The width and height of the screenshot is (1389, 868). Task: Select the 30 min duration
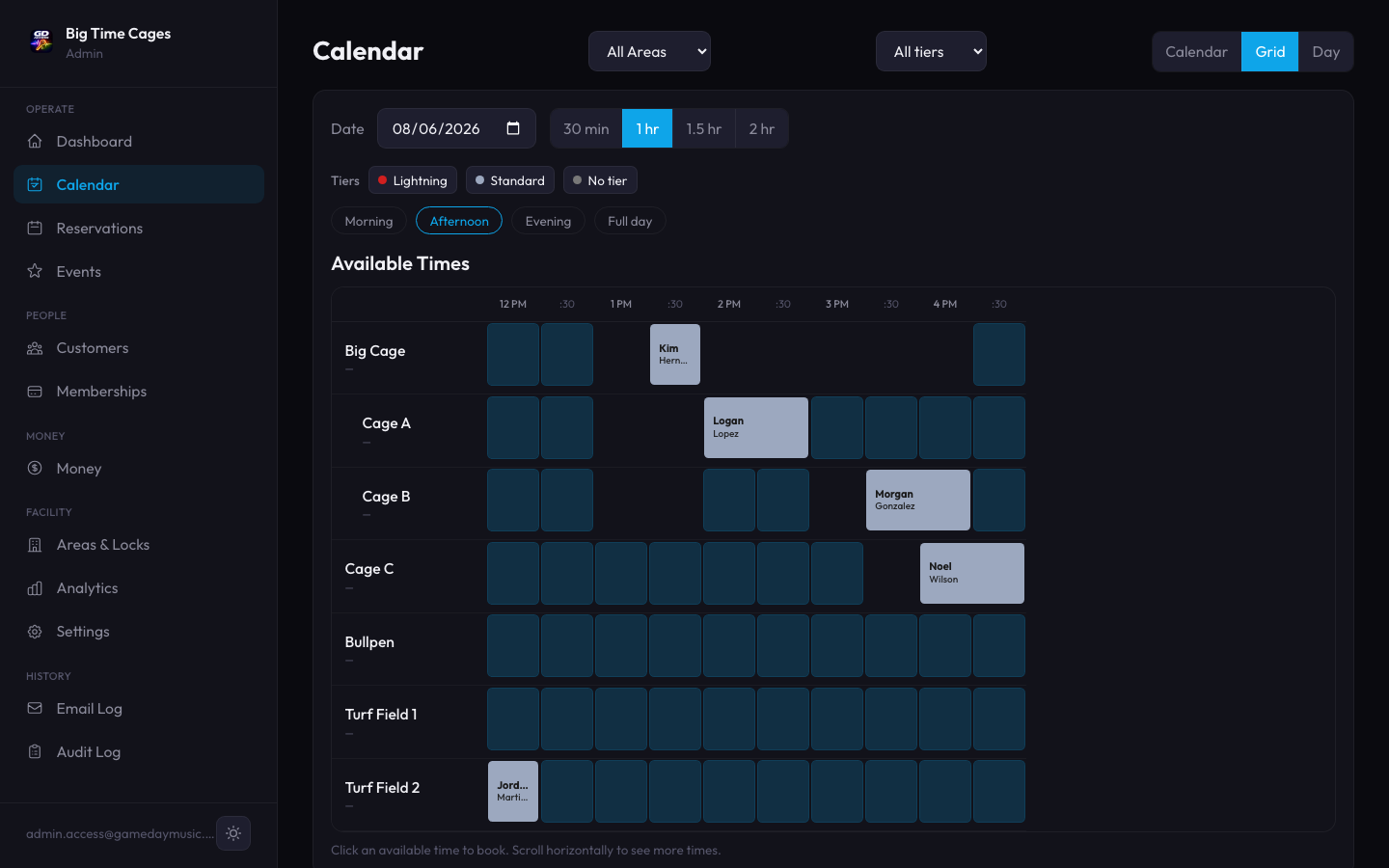pyautogui.click(x=586, y=128)
